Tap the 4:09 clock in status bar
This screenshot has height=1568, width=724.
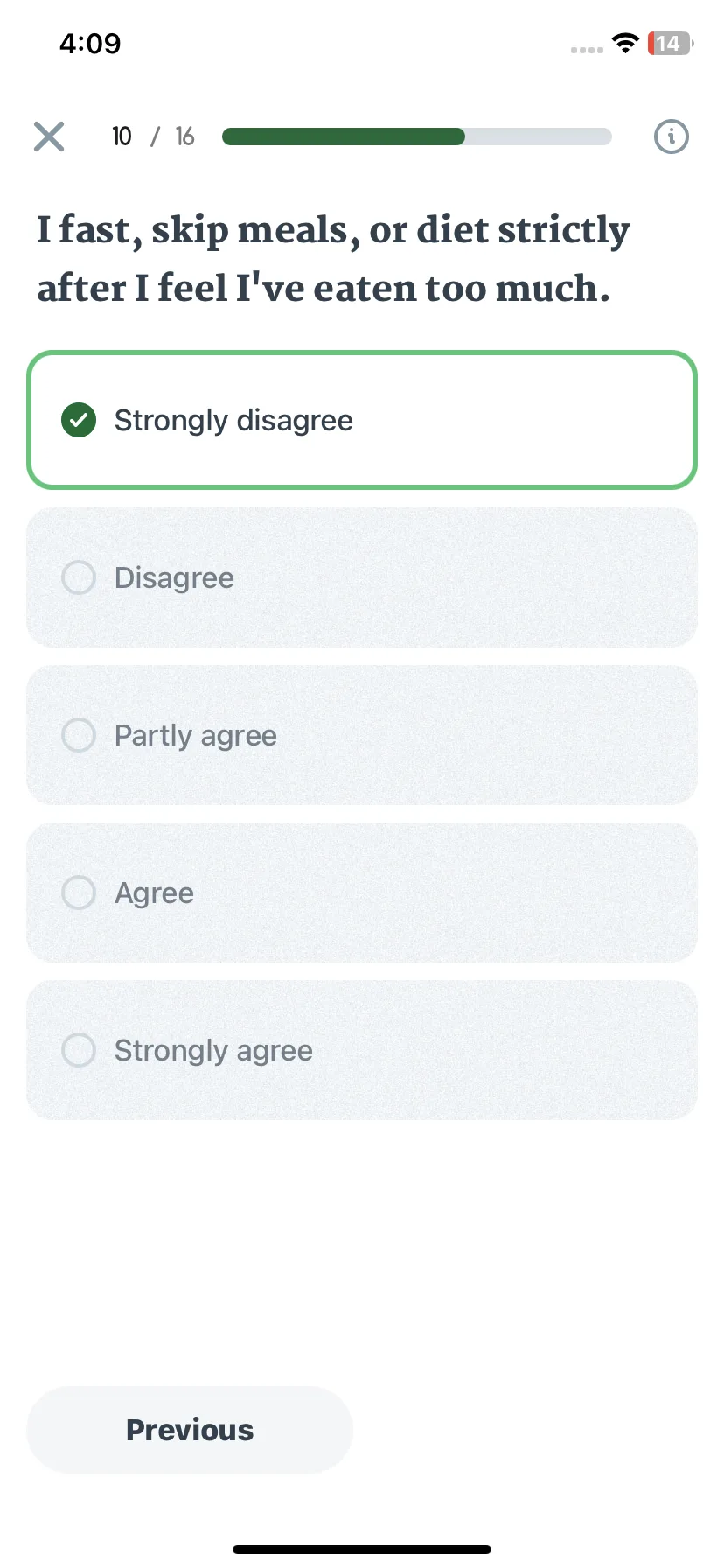(x=90, y=43)
